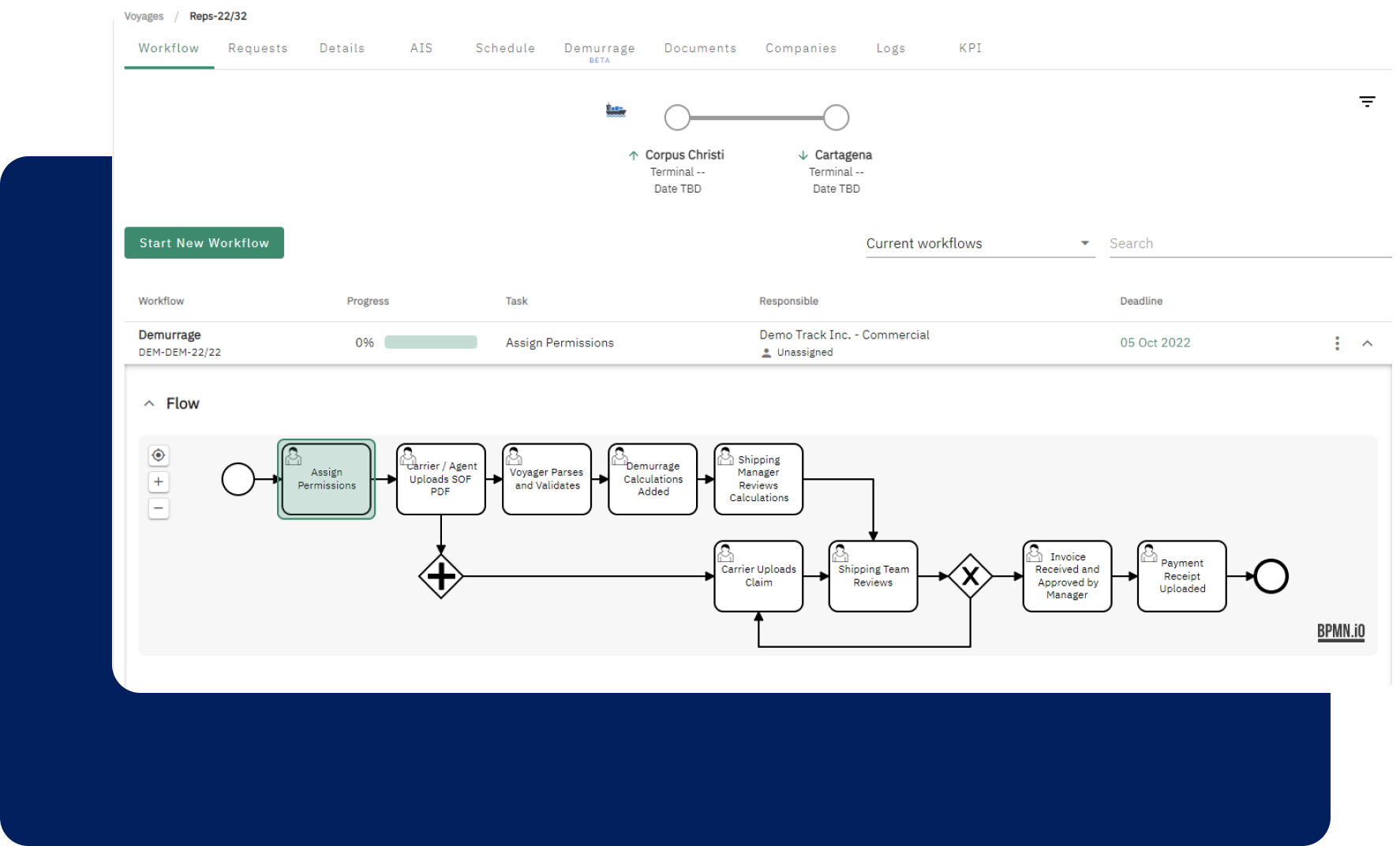
Task: Collapse the Flow section
Action: pyautogui.click(x=149, y=403)
